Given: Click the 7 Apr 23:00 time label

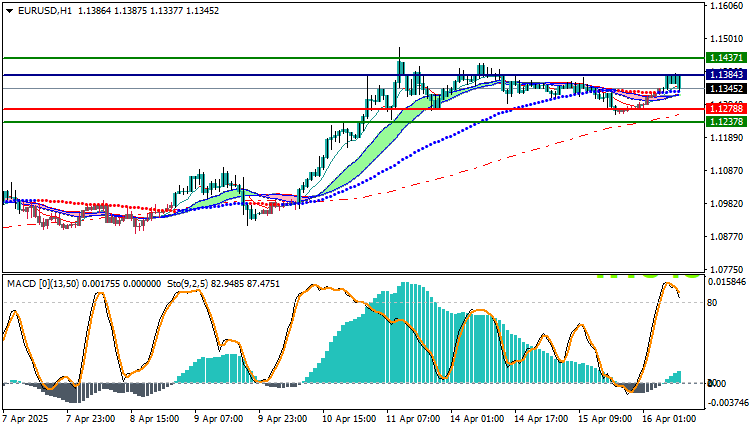Looking at the screenshot, I should click(x=90, y=419).
